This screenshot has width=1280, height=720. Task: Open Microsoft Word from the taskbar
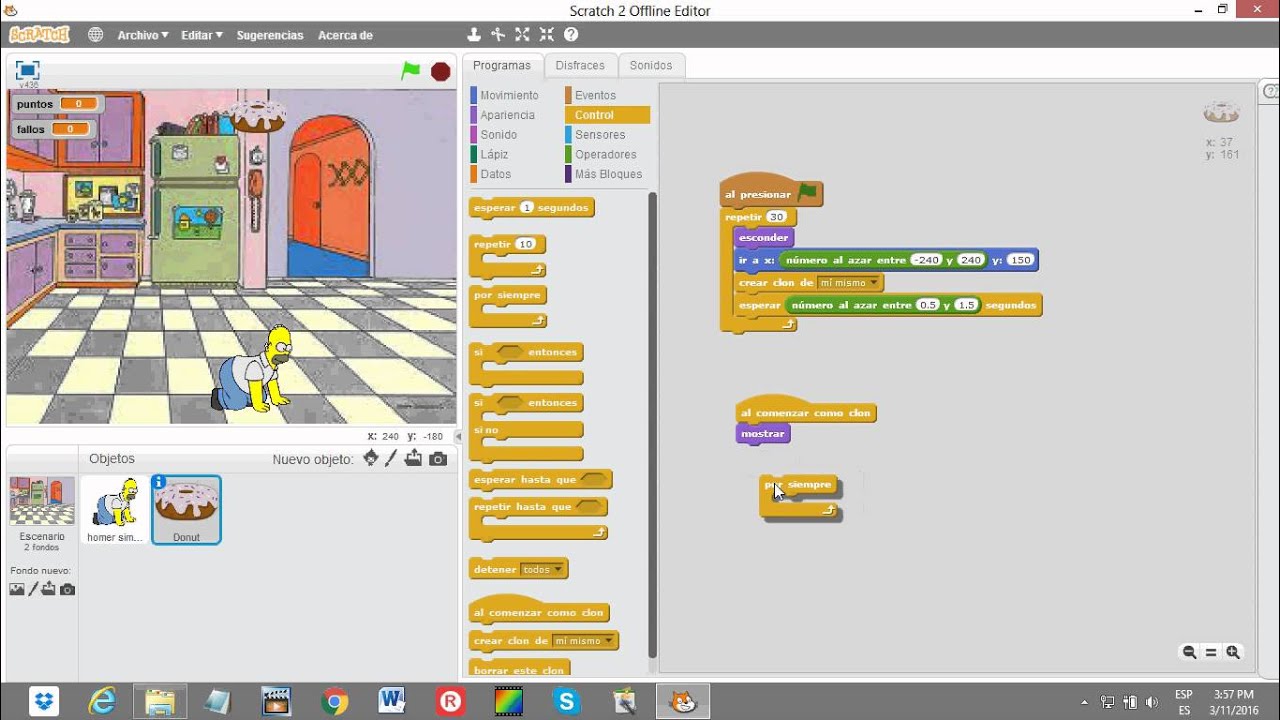coord(392,702)
